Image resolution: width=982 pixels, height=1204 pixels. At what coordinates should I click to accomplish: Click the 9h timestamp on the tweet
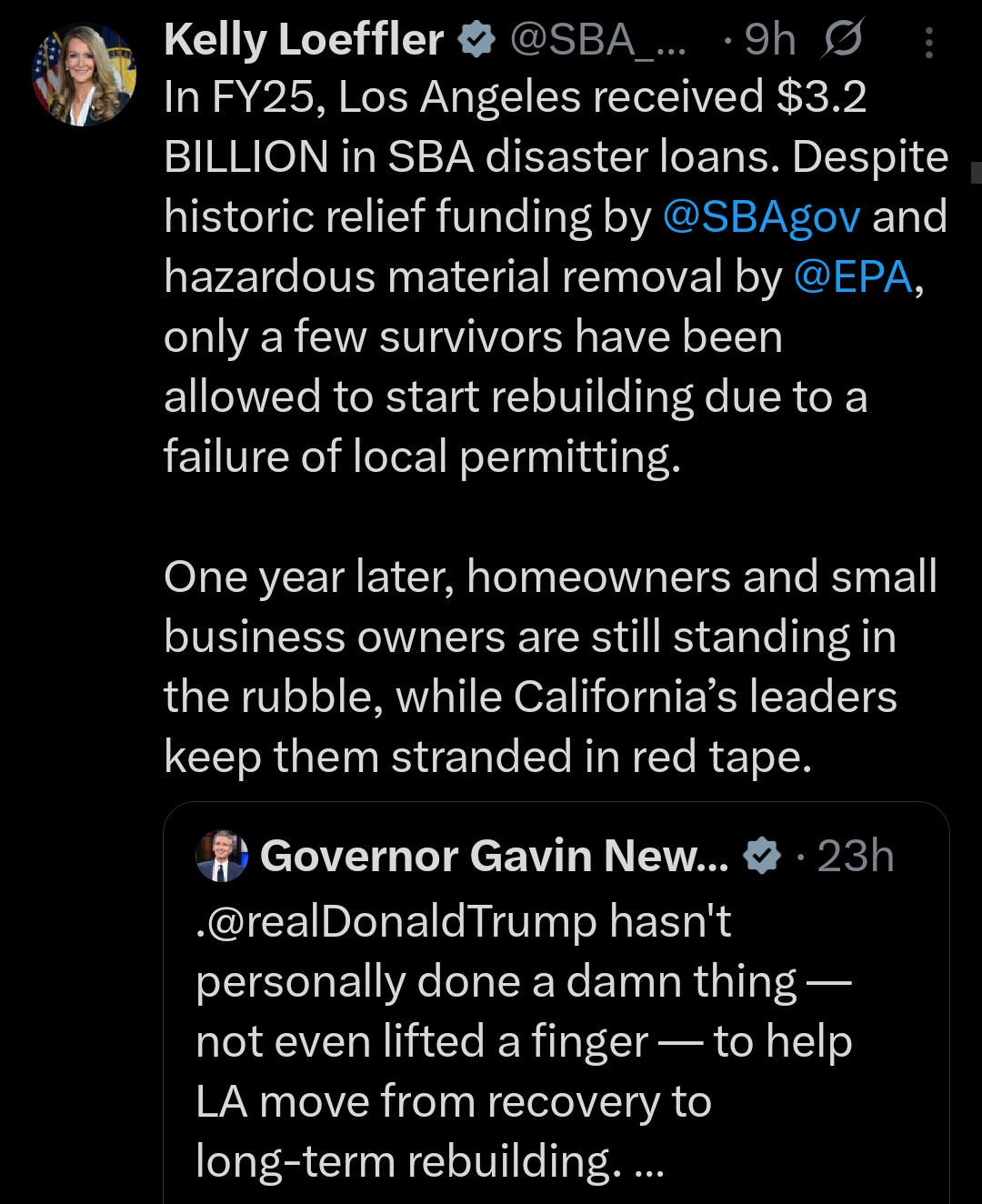click(x=768, y=38)
